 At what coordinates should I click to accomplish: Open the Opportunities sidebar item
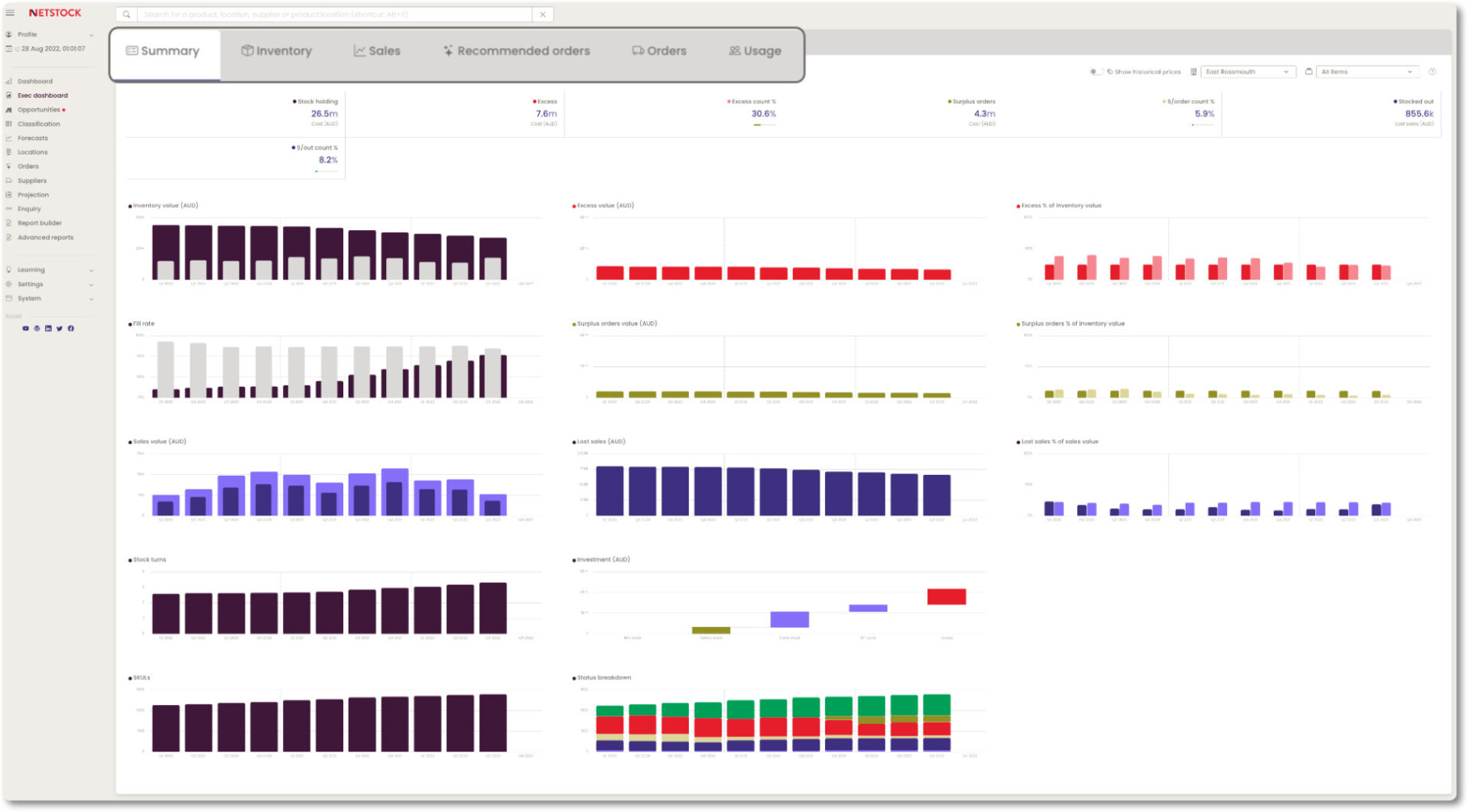pyautogui.click(x=39, y=110)
